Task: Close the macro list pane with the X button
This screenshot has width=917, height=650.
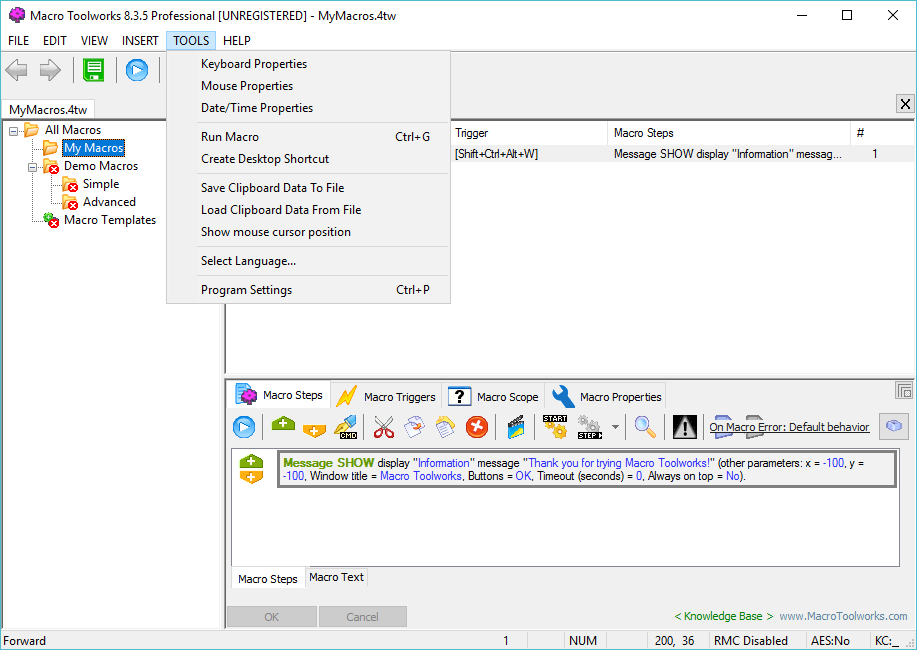Action: pos(905,104)
